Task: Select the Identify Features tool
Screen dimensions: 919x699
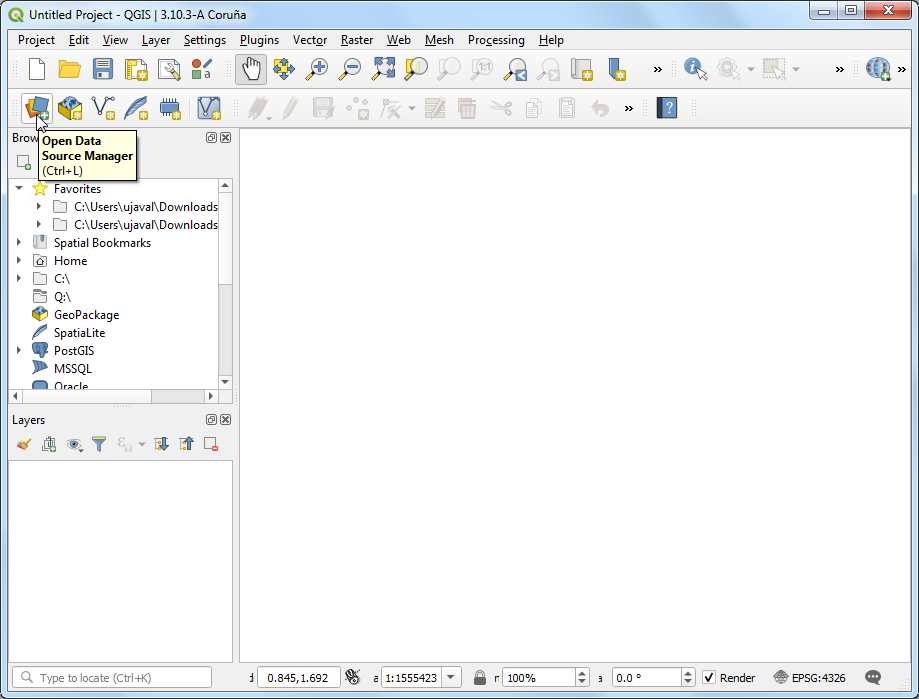Action: pyautogui.click(x=695, y=69)
